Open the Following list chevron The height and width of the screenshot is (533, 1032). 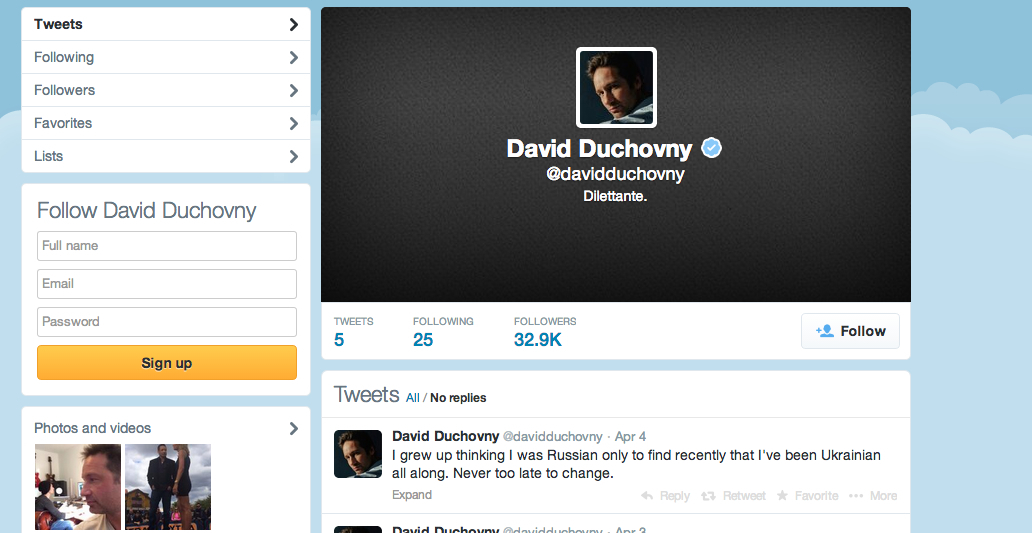[x=294, y=57]
